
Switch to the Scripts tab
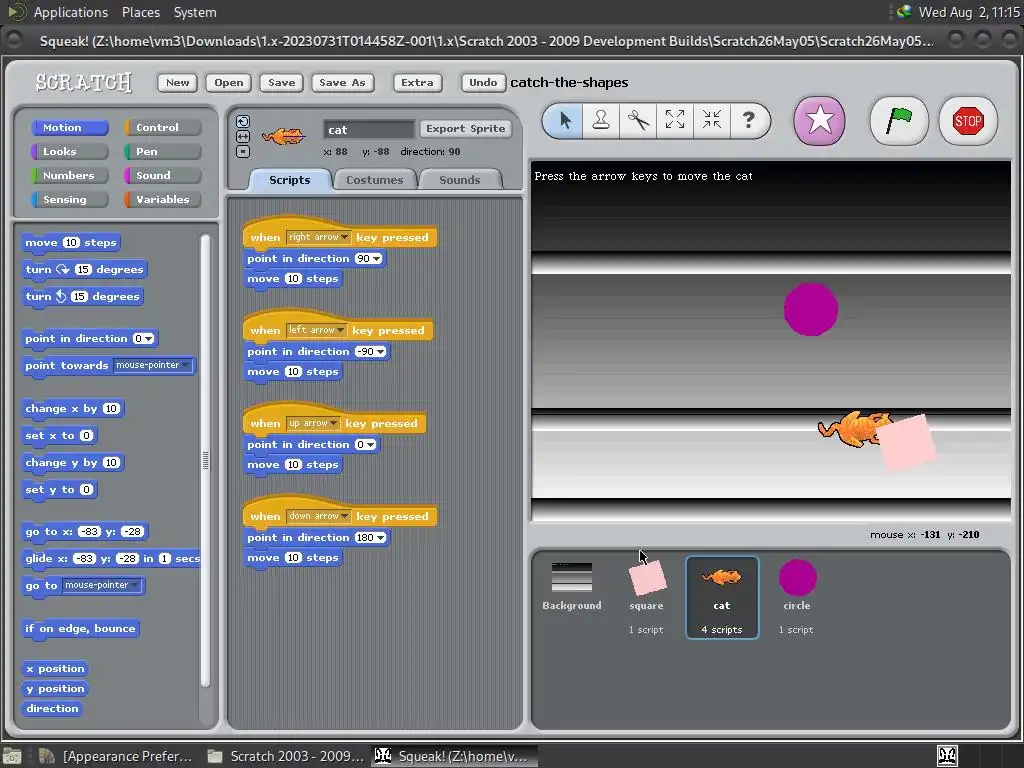pos(290,180)
